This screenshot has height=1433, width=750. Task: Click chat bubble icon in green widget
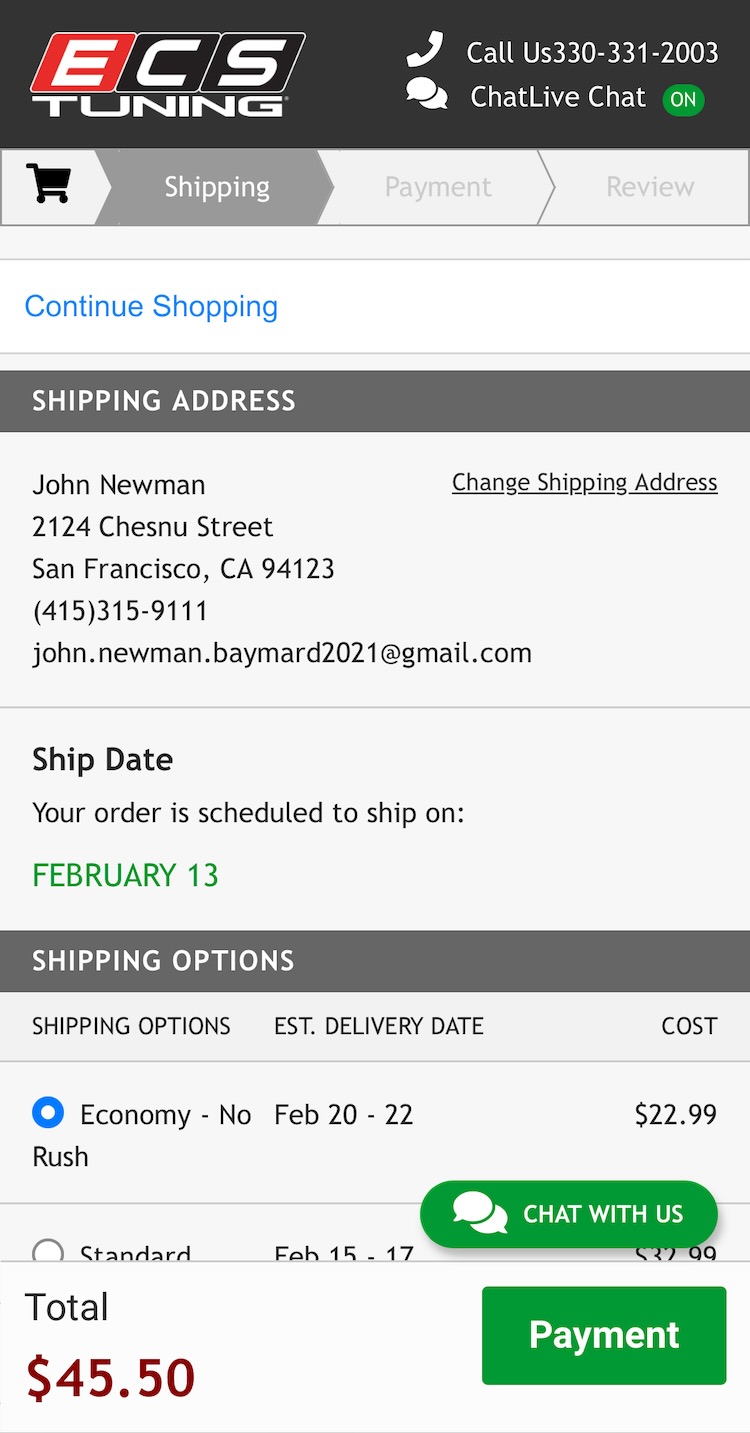(x=480, y=1214)
